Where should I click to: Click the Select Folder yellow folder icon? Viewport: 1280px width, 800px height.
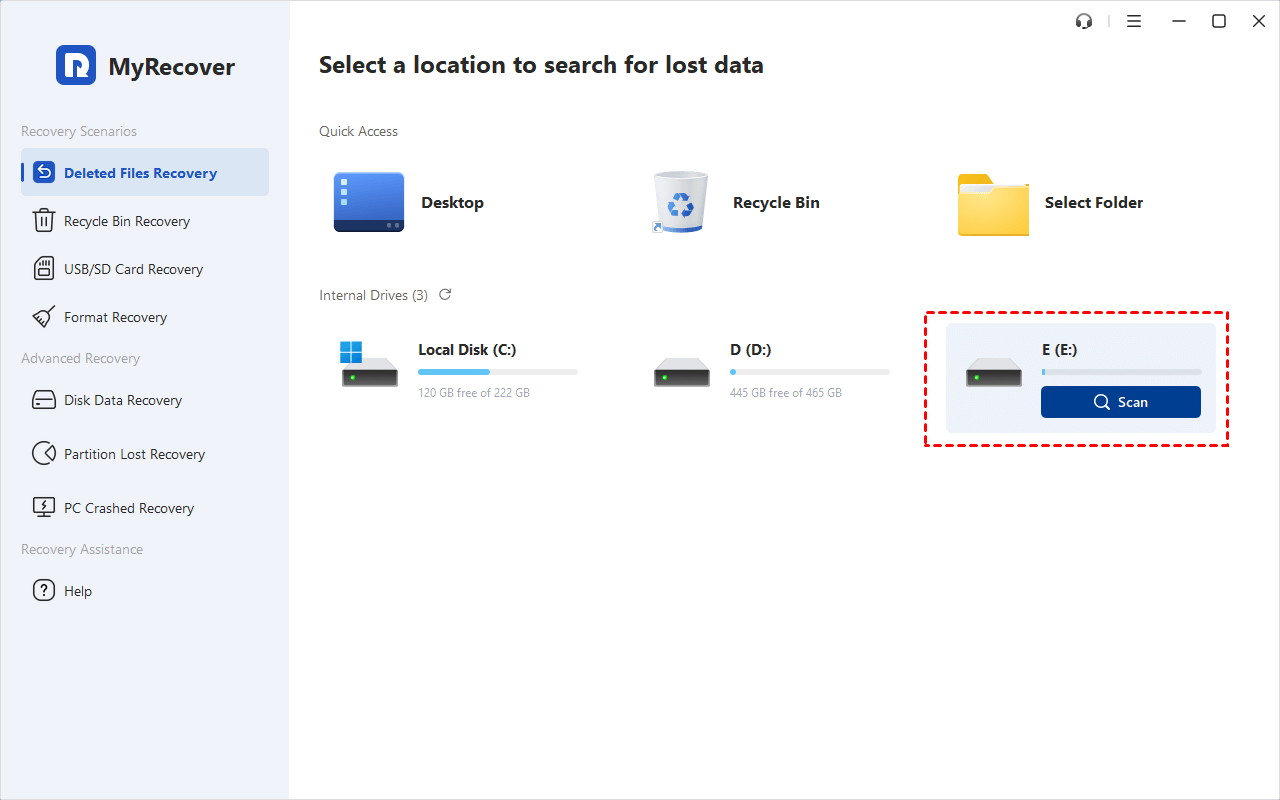993,205
